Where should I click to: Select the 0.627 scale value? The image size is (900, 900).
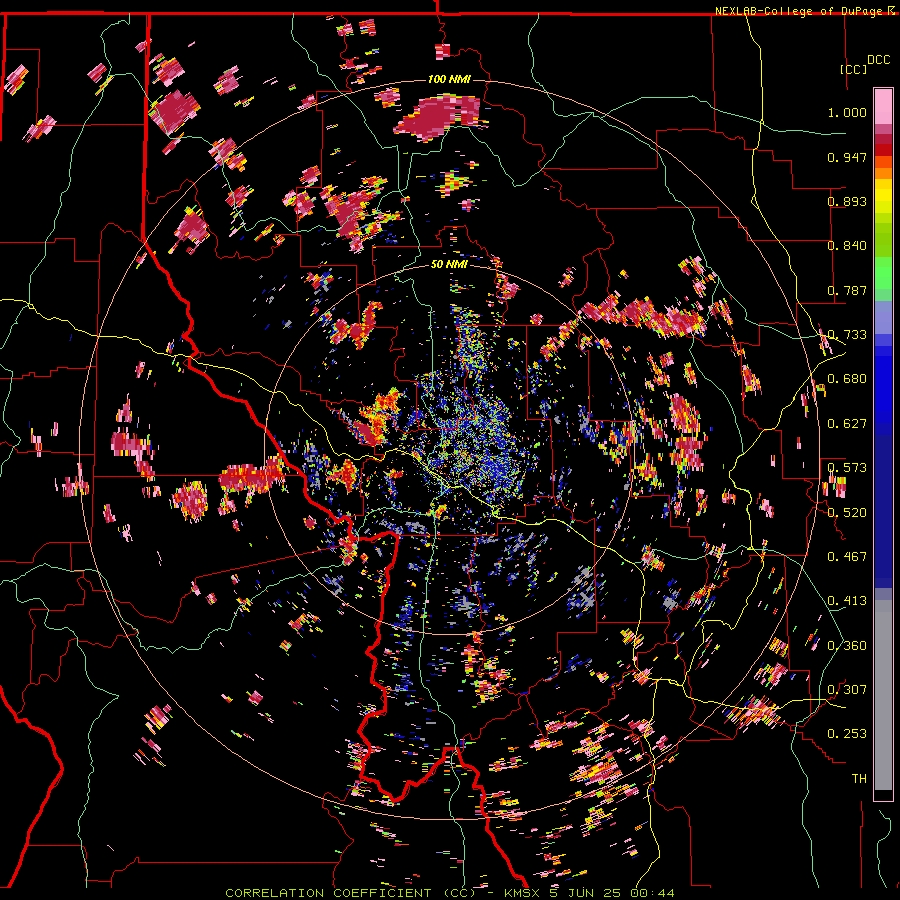847,424
